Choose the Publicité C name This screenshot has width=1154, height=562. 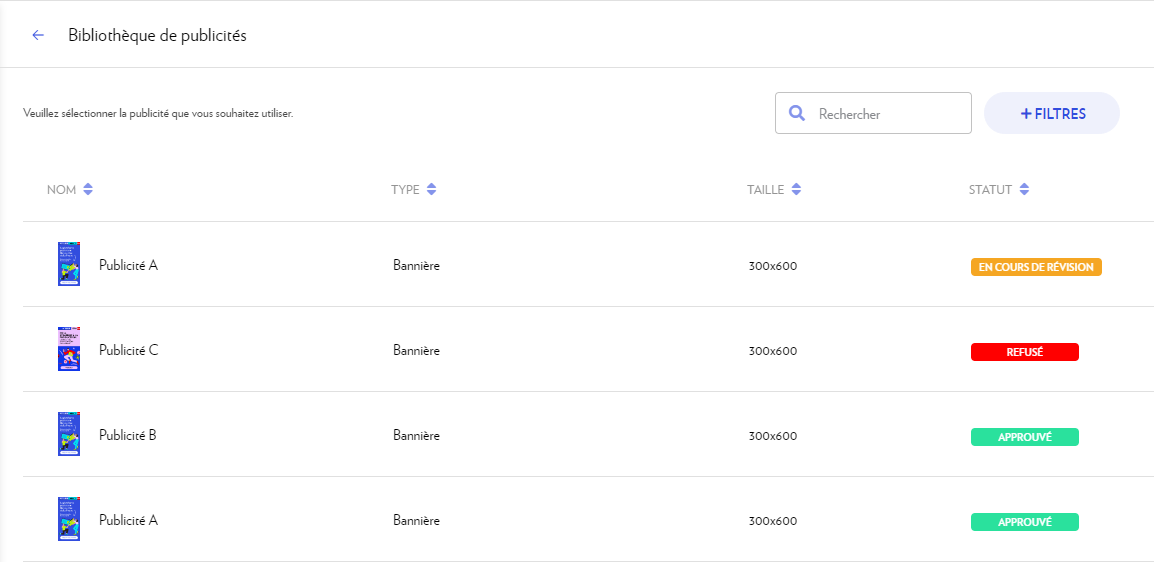[128, 350]
